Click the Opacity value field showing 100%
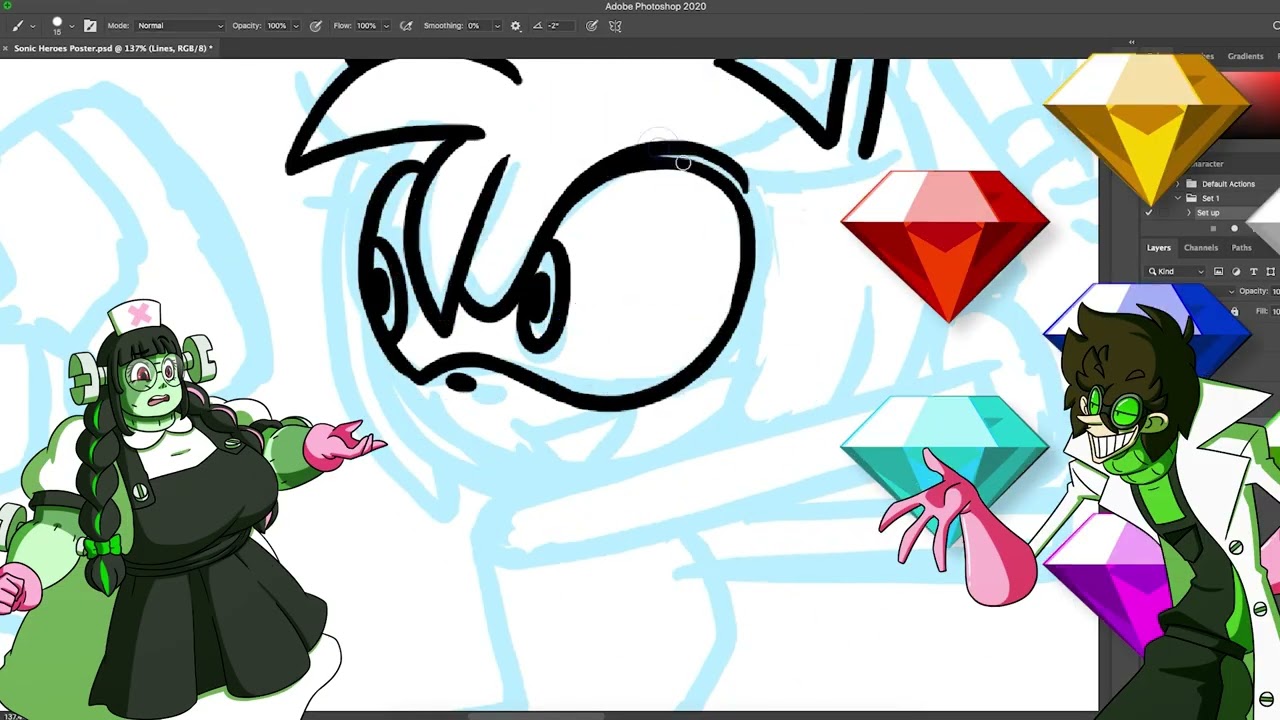Viewport: 1280px width, 720px height. (277, 26)
